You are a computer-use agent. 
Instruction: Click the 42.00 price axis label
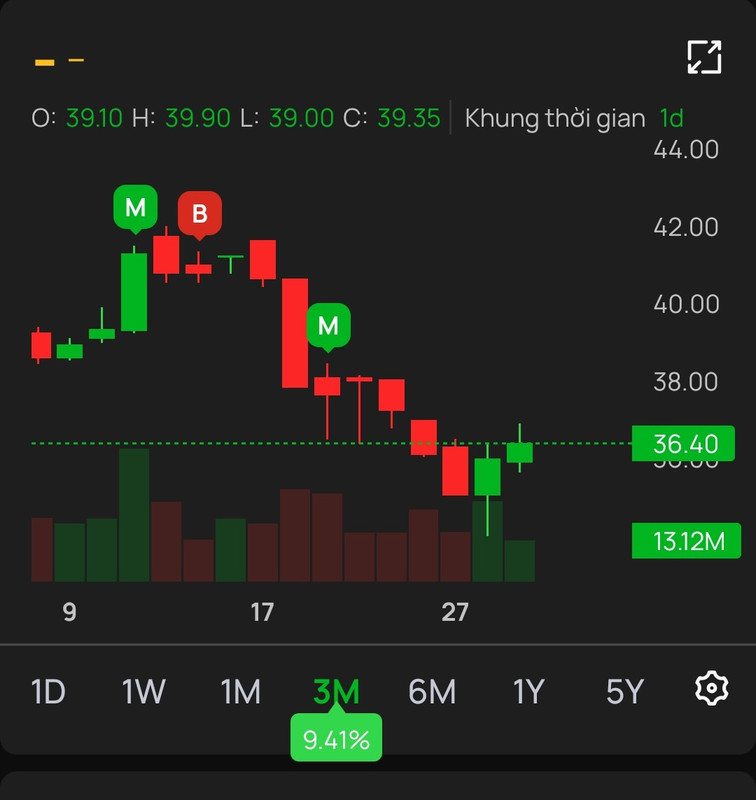pos(686,227)
